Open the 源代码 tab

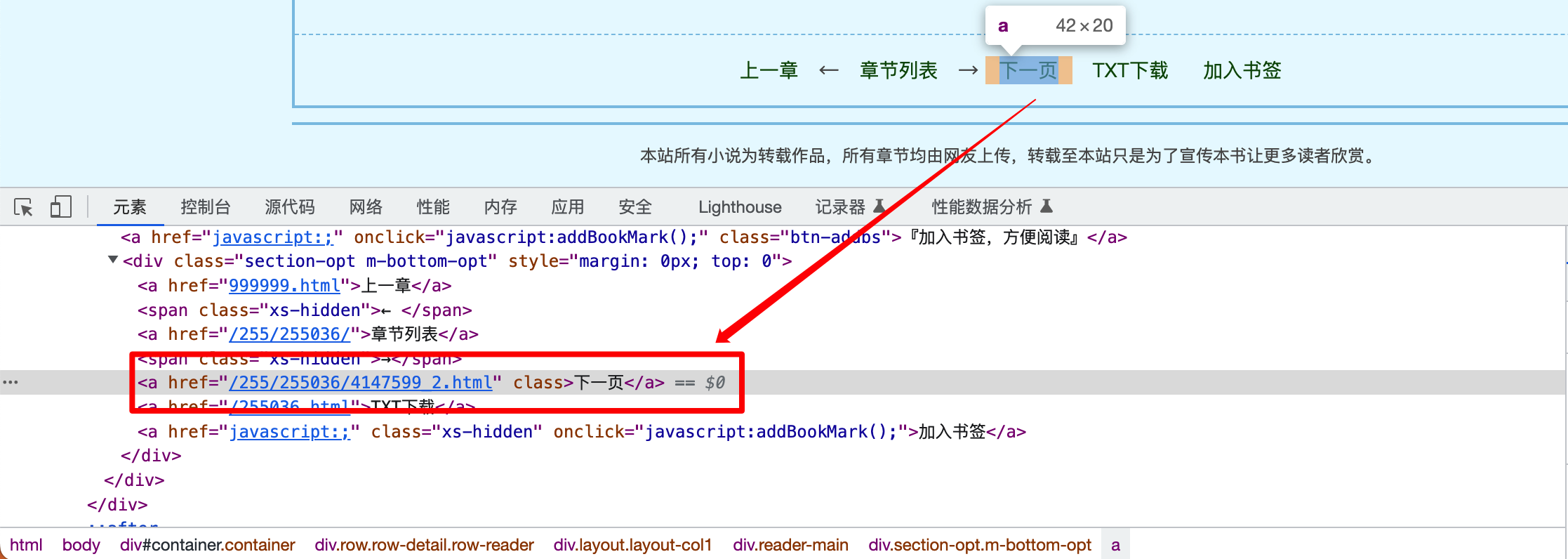290,206
